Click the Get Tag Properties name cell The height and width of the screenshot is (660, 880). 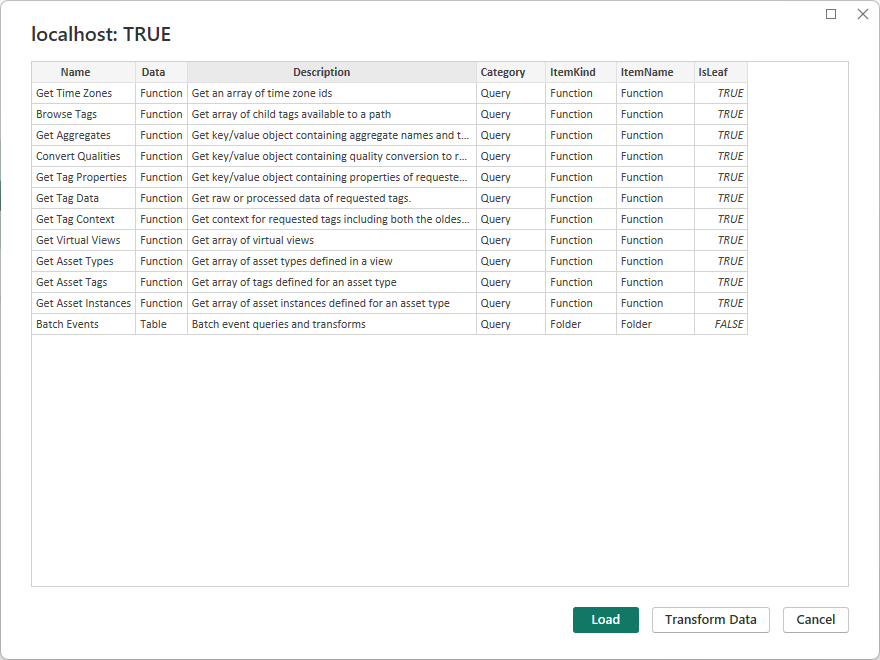pos(81,177)
